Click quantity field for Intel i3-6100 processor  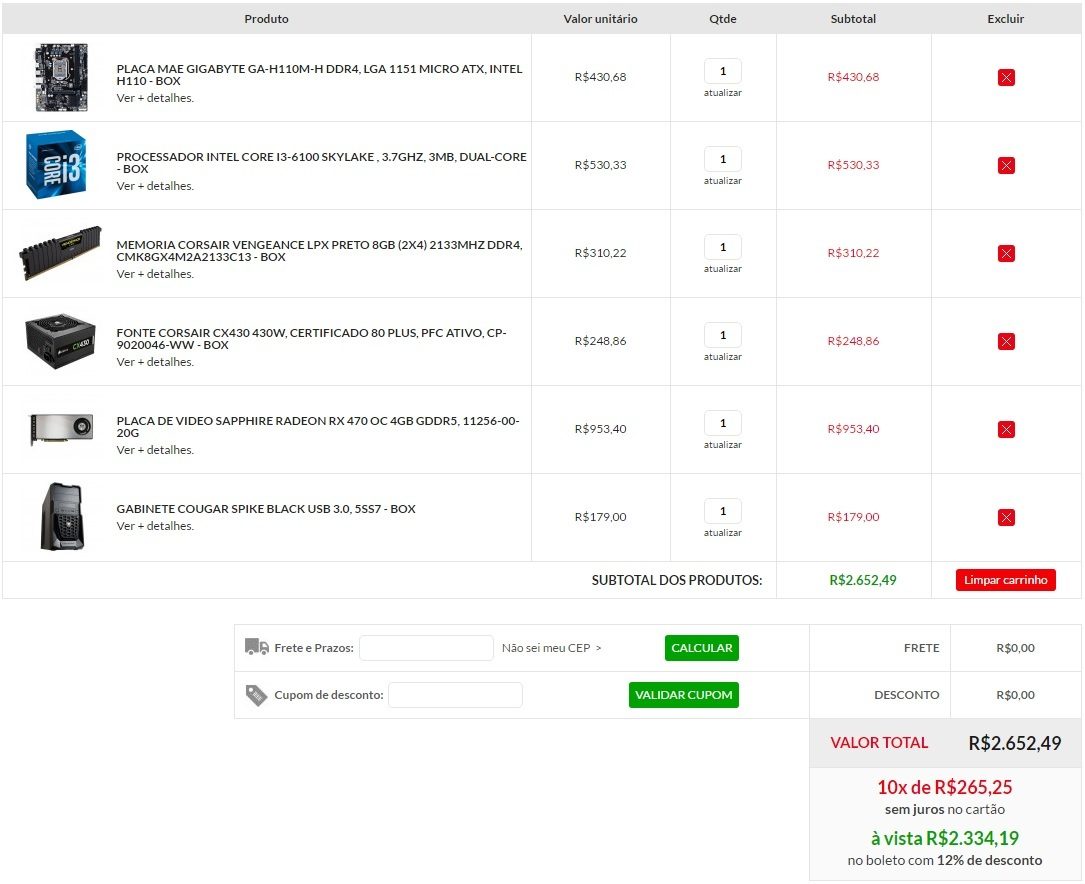click(723, 158)
